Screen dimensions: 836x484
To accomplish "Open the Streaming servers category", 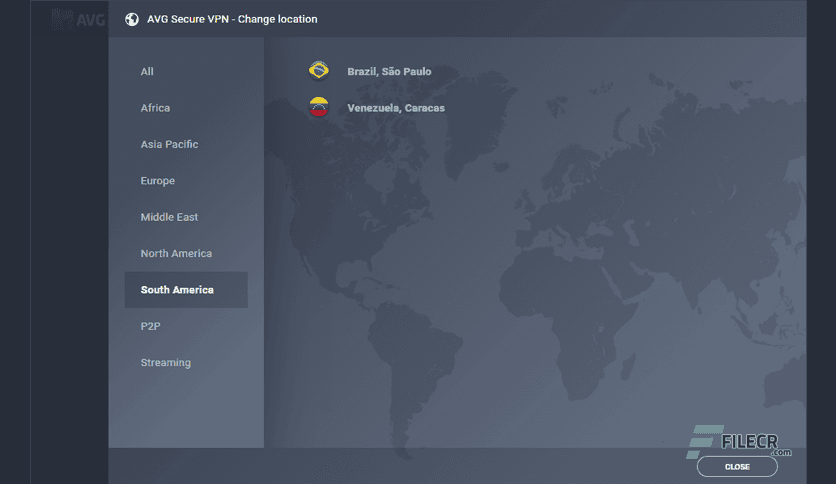I will click(166, 362).
